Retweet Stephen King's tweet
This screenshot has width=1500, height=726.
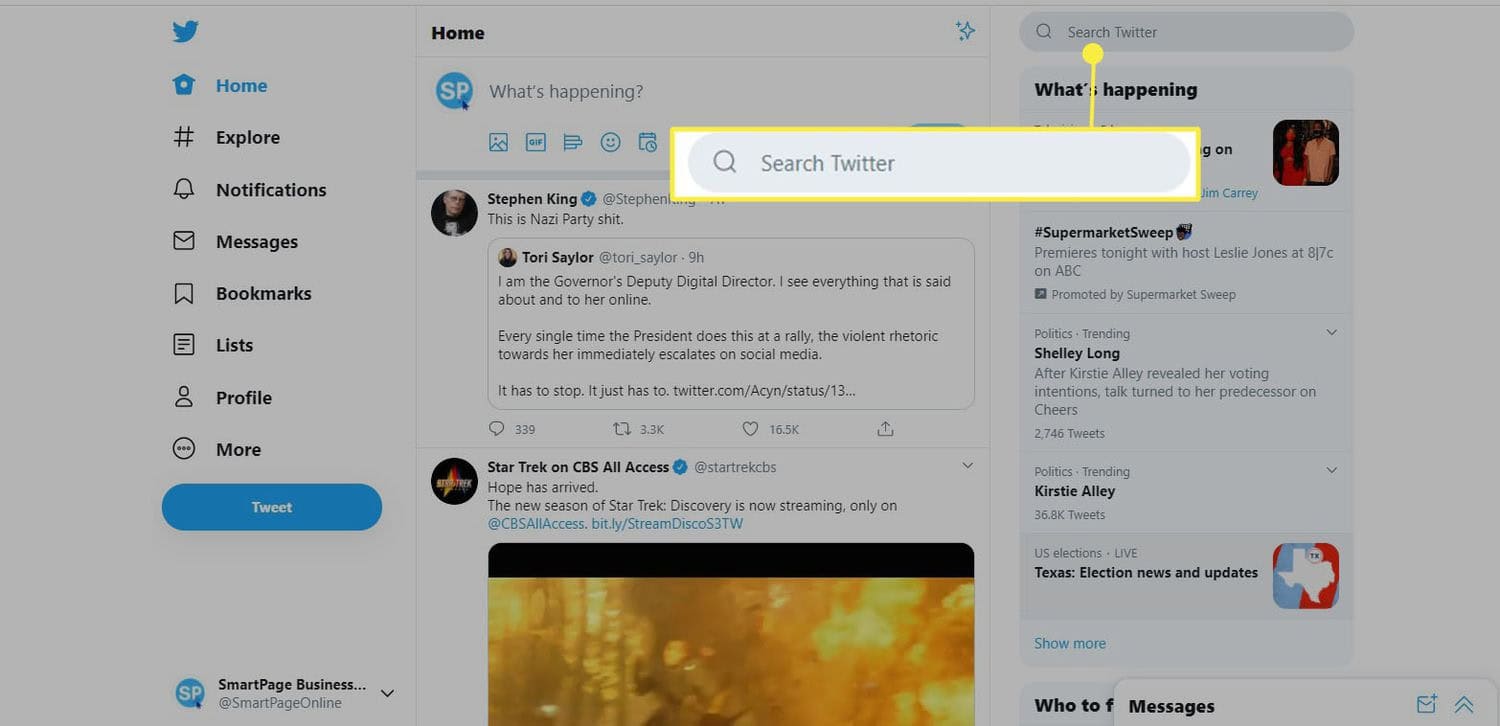(x=621, y=429)
